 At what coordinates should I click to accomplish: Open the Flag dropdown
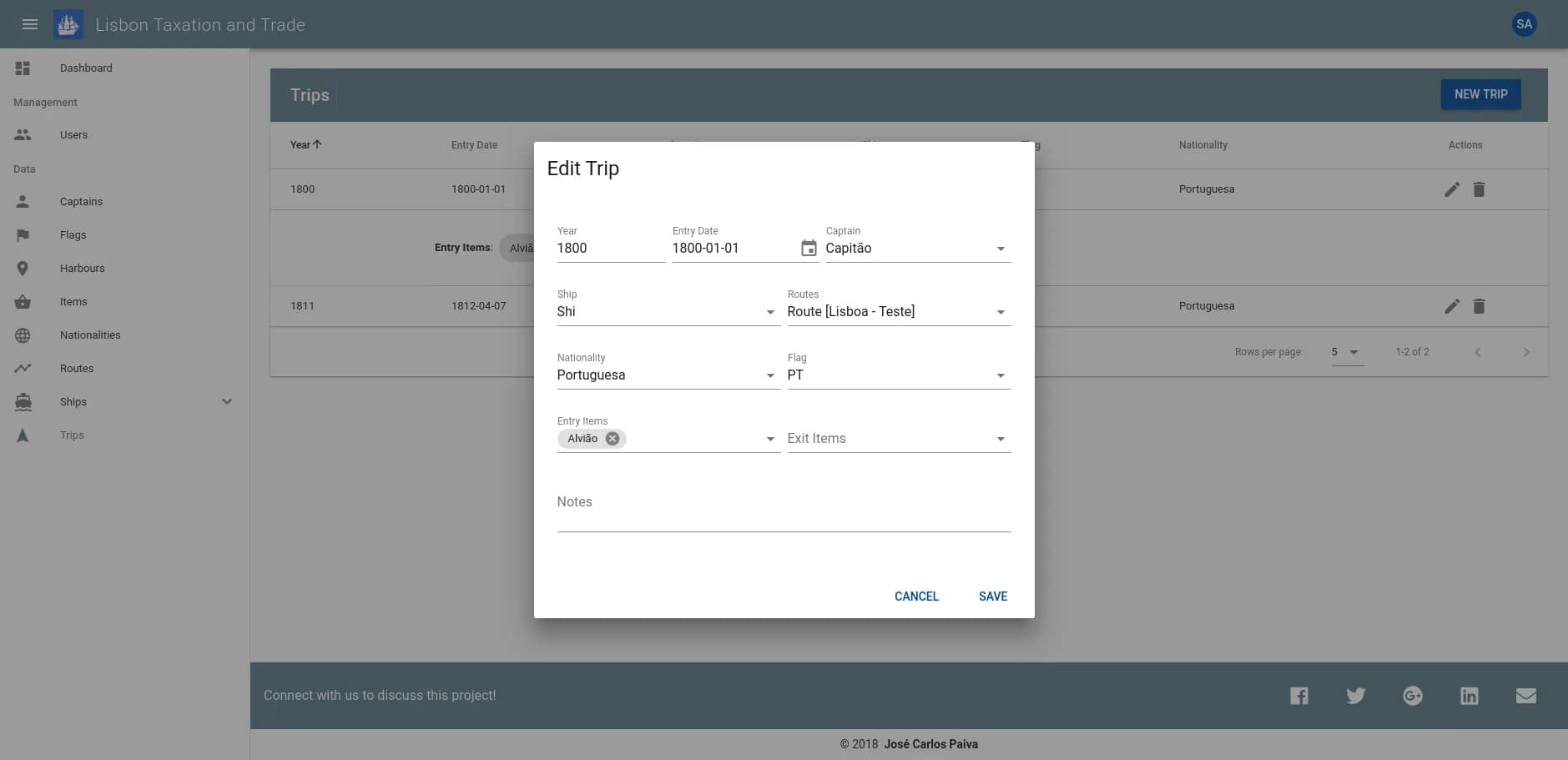[899, 375]
